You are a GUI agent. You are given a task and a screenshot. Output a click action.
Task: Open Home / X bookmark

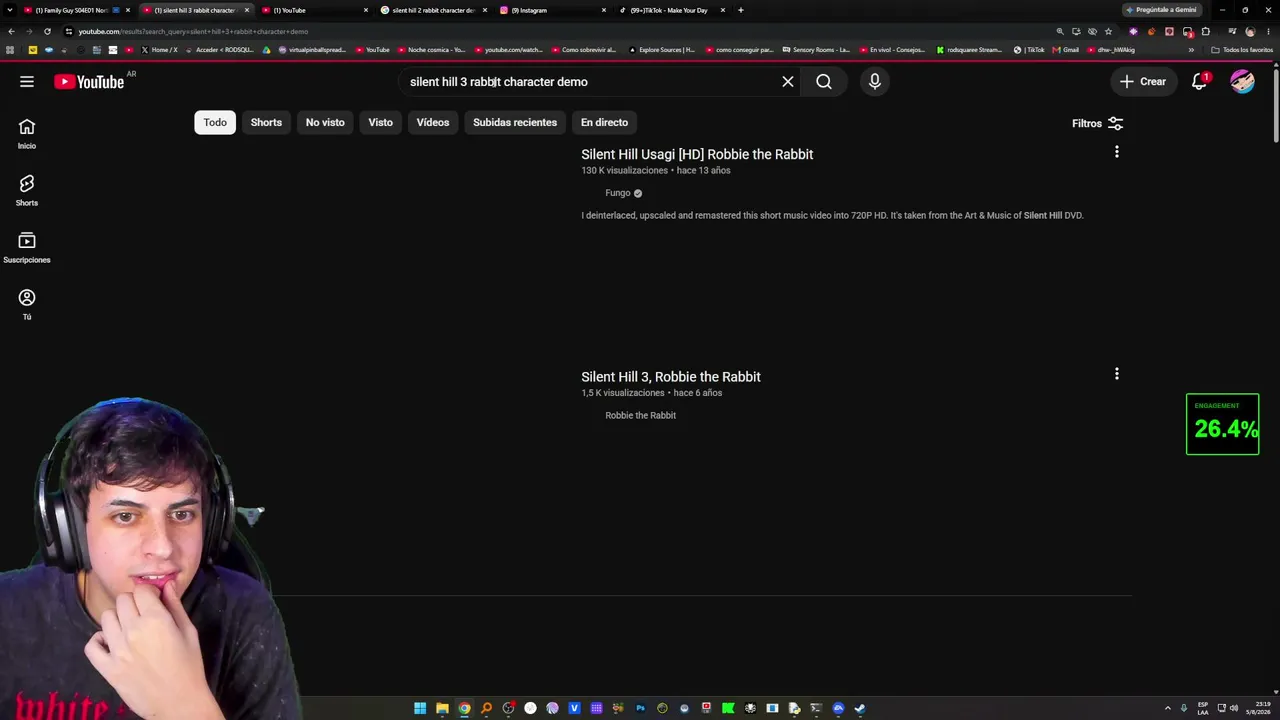coord(159,50)
